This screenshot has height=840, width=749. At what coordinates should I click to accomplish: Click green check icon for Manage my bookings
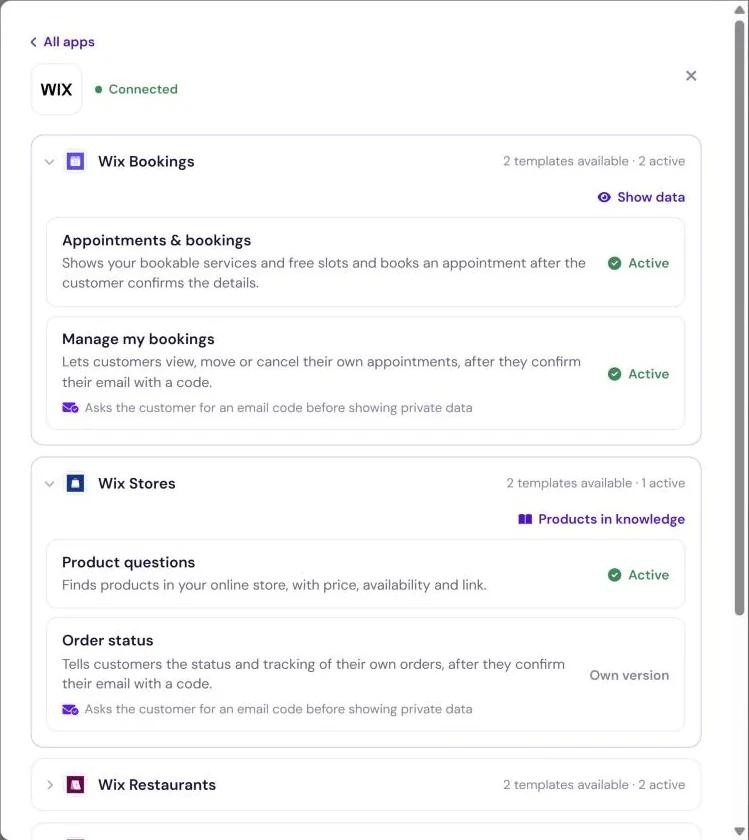click(615, 374)
